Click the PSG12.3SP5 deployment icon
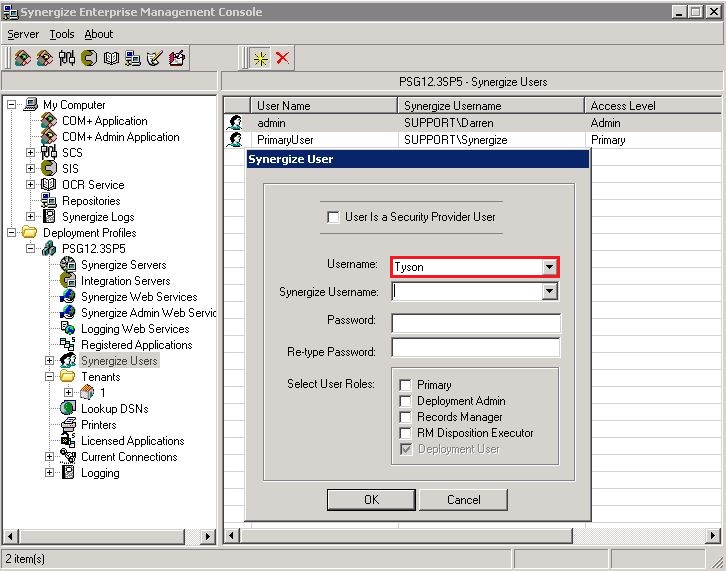 click(49, 249)
